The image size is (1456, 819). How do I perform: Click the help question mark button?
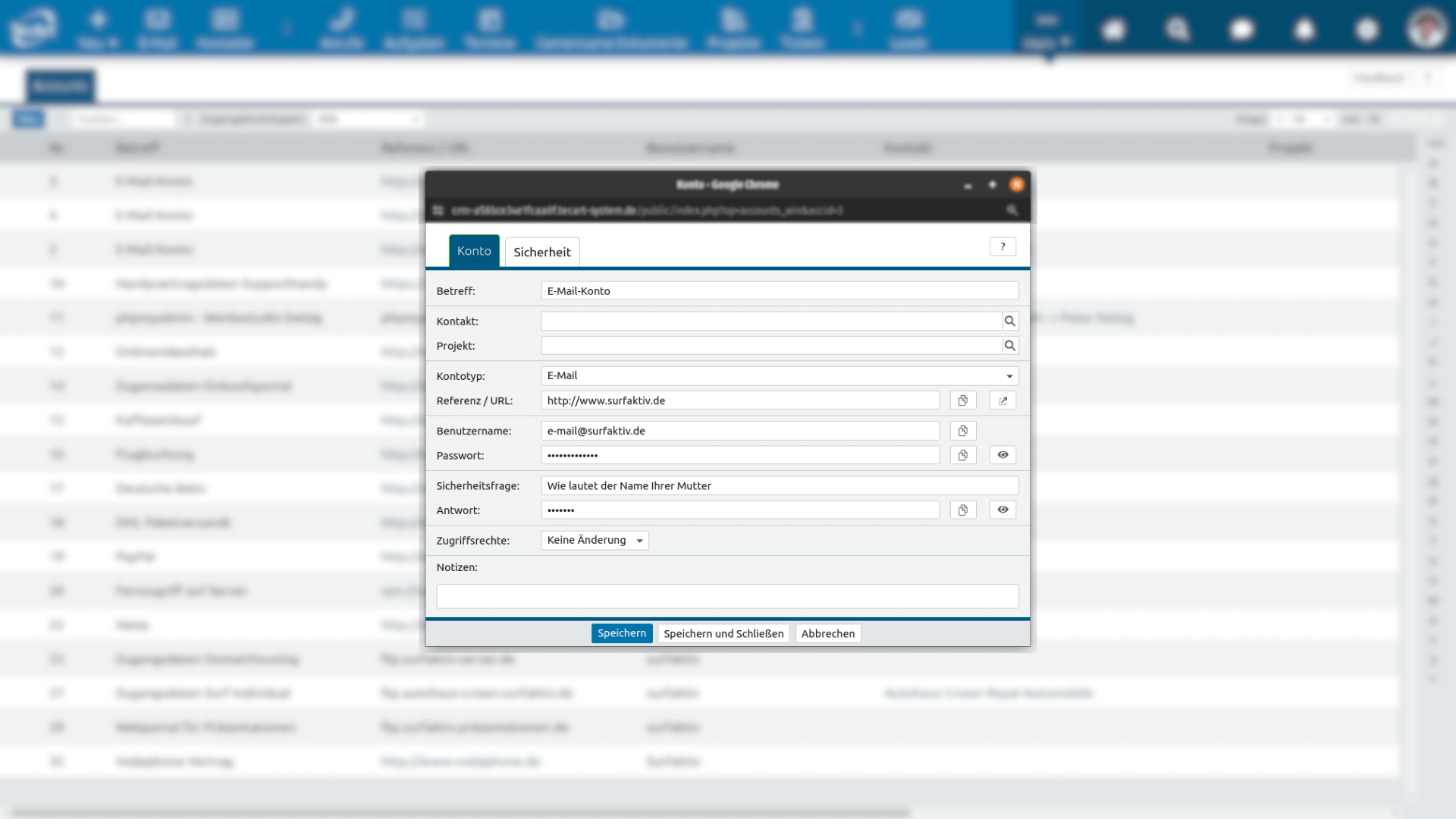[1003, 246]
